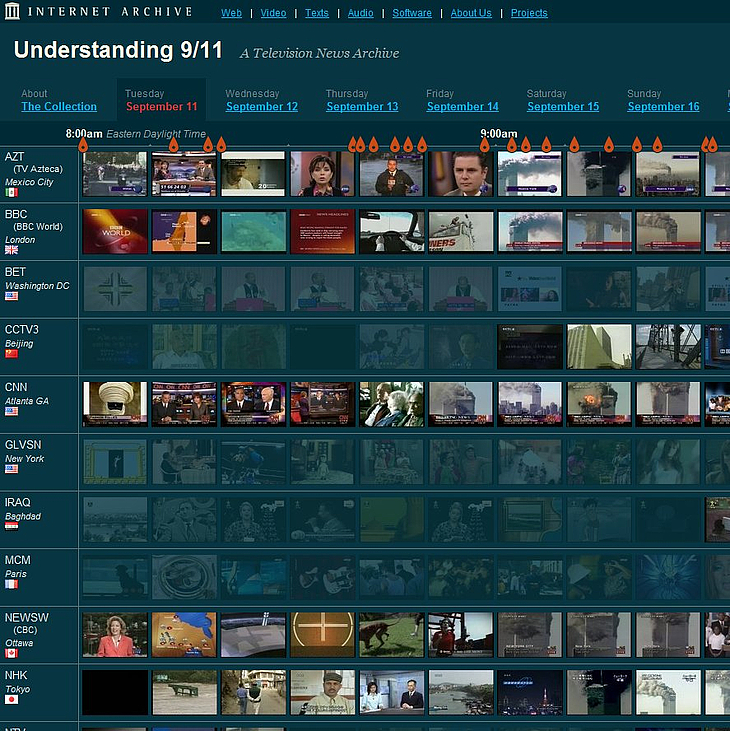This screenshot has height=731, width=730.
Task: Click the 'Eastern Daylight Time' label
Action: pos(156,134)
